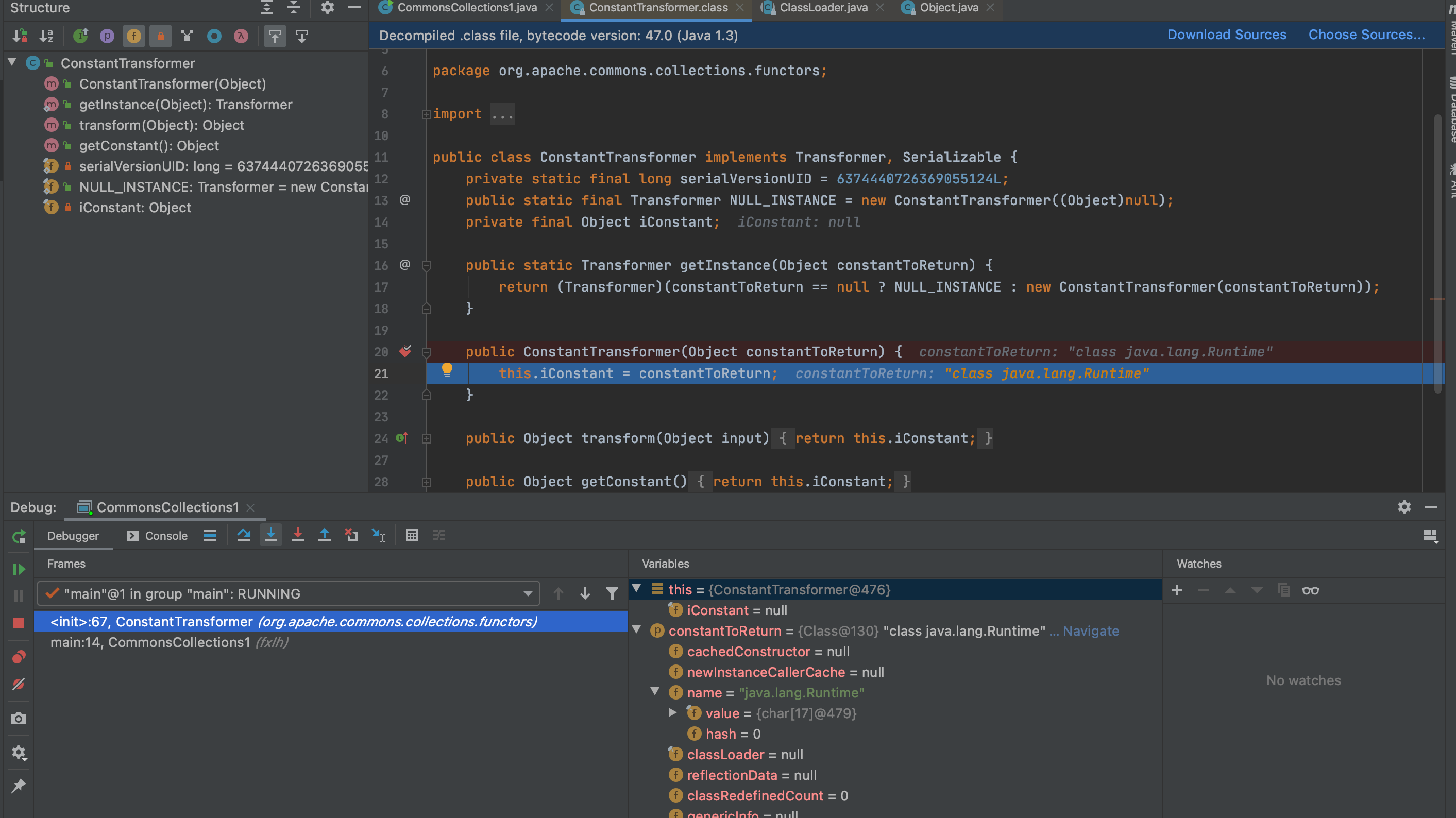Click the Step Out button
Screen dimensions: 1456x818
pos(325,534)
